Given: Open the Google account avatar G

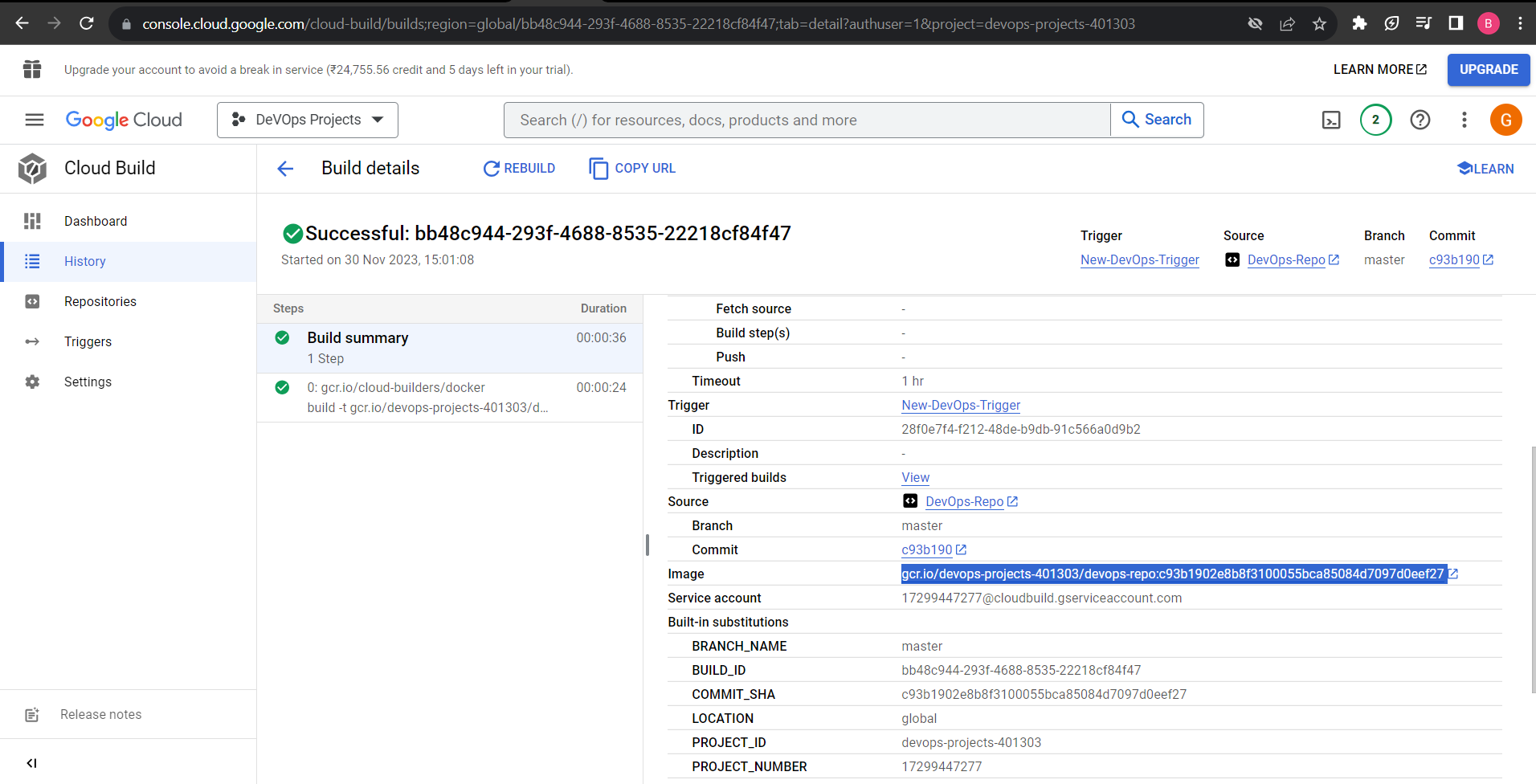Looking at the screenshot, I should tap(1505, 120).
